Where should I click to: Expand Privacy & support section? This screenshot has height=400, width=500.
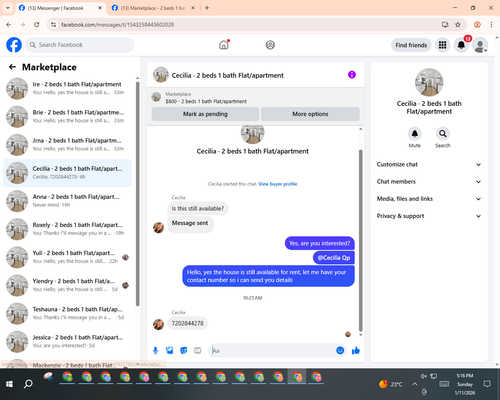coord(429,216)
